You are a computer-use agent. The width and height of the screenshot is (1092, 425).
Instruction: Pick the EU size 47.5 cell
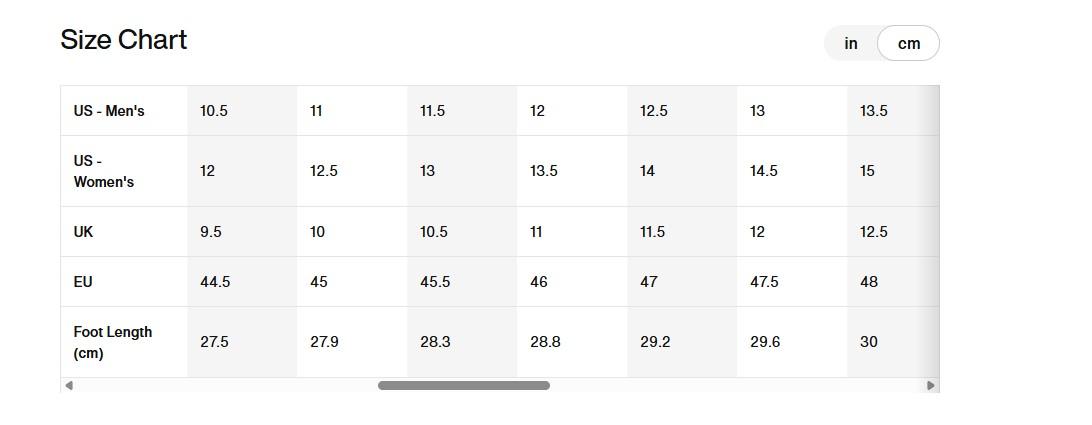click(764, 282)
